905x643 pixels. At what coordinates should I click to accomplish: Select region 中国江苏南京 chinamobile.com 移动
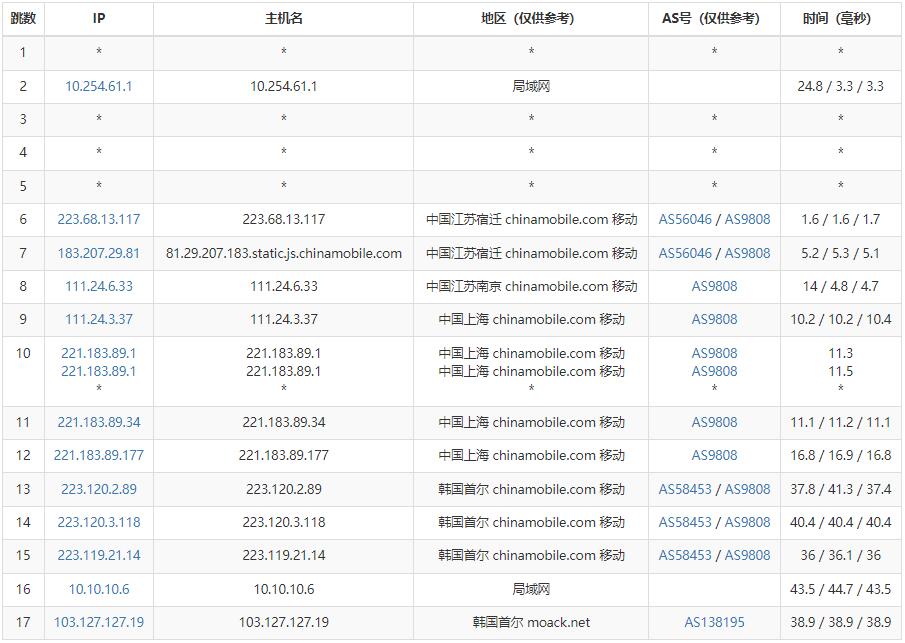531,286
